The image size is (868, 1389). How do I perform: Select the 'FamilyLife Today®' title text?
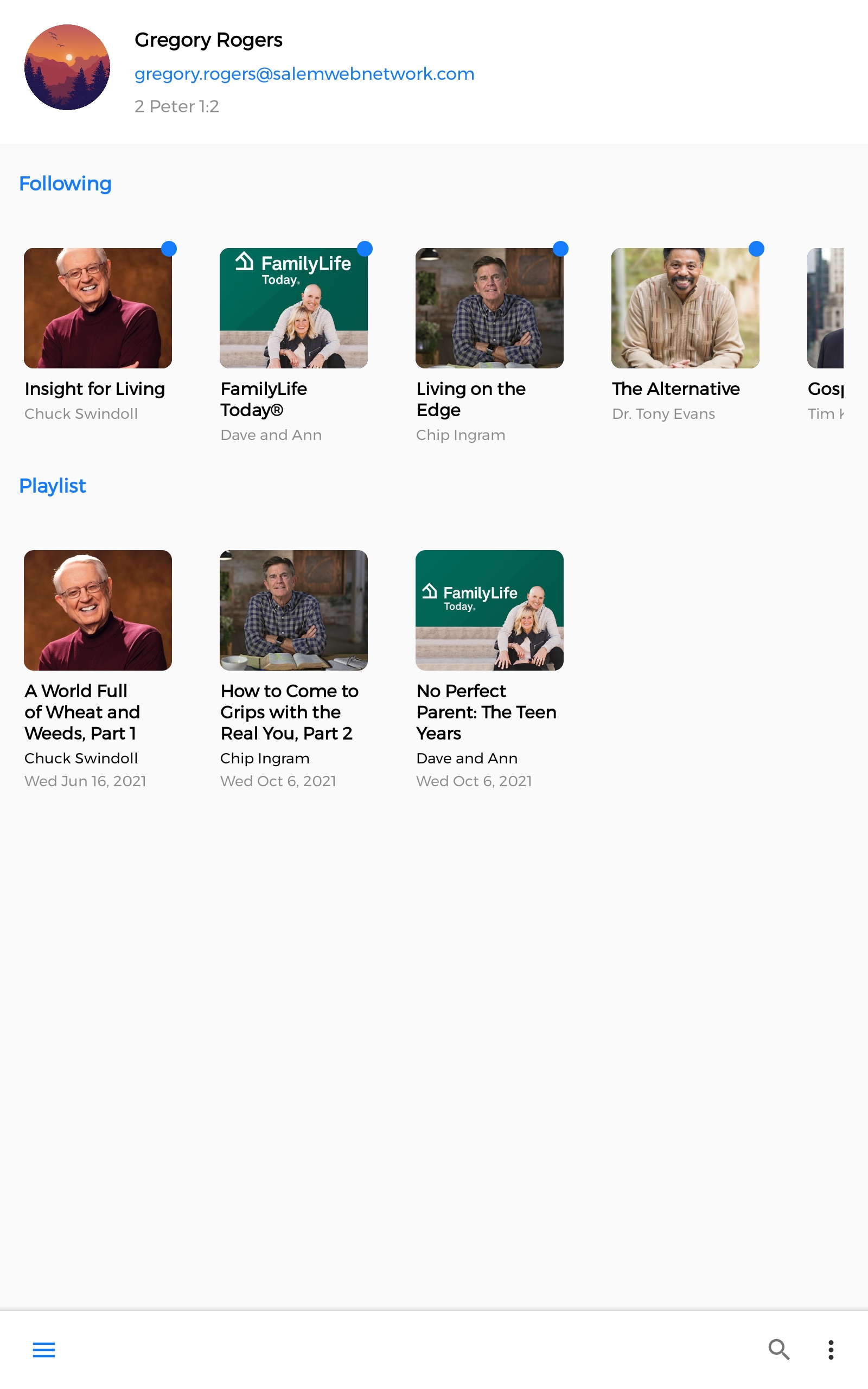(264, 399)
